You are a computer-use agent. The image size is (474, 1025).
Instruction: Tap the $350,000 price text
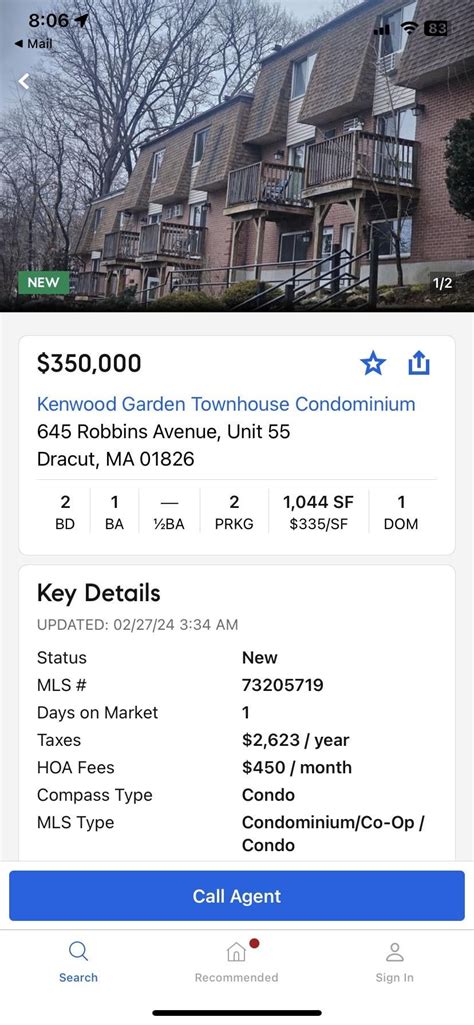click(89, 363)
